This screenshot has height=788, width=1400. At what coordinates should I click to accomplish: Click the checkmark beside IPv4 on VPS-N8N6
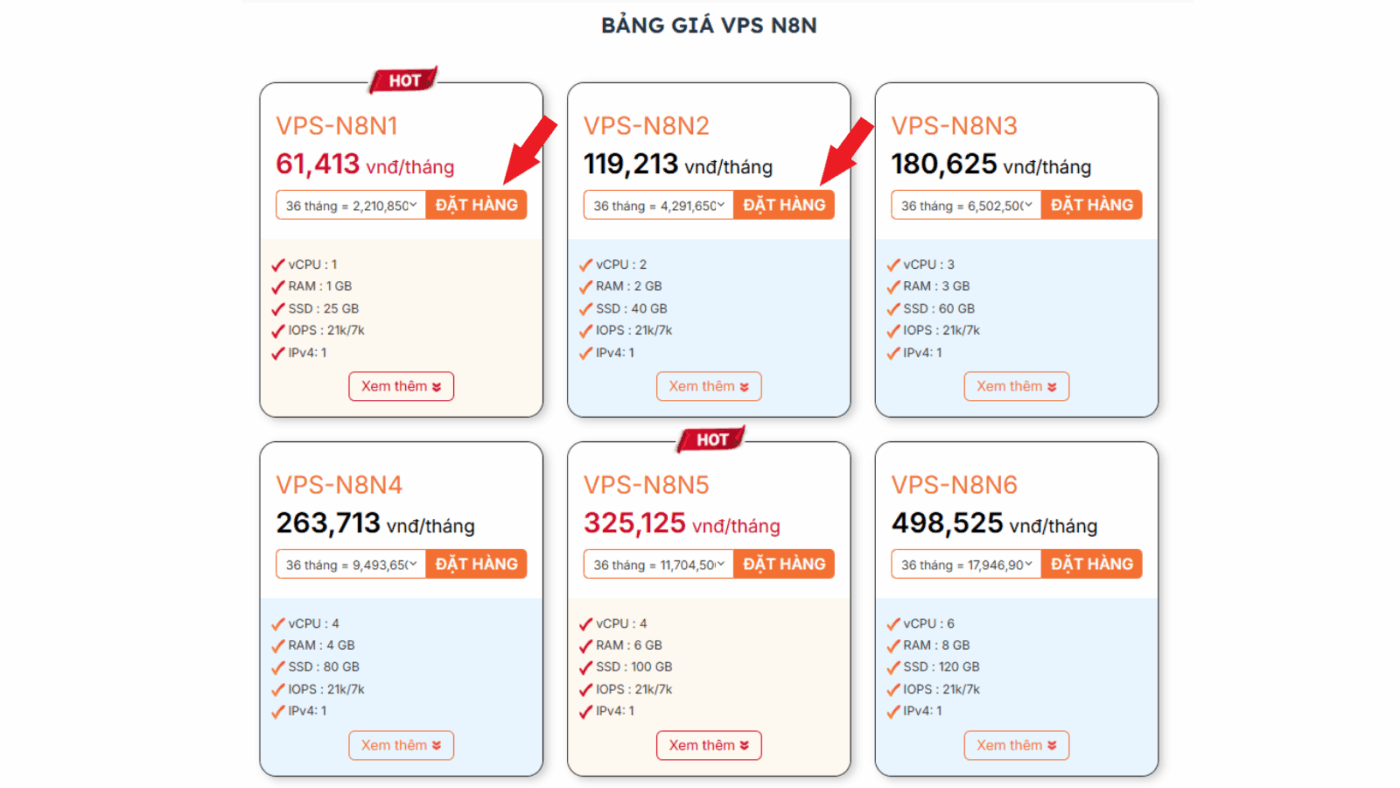point(893,711)
